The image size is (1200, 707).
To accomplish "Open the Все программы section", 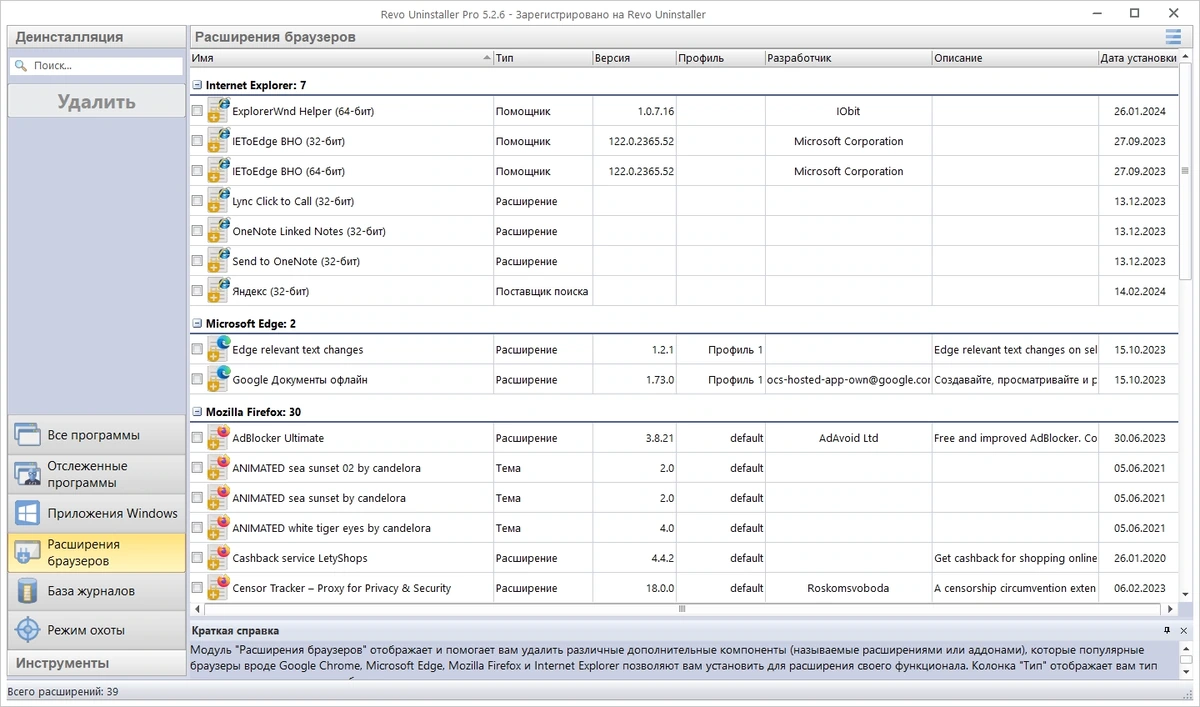I will [x=97, y=435].
